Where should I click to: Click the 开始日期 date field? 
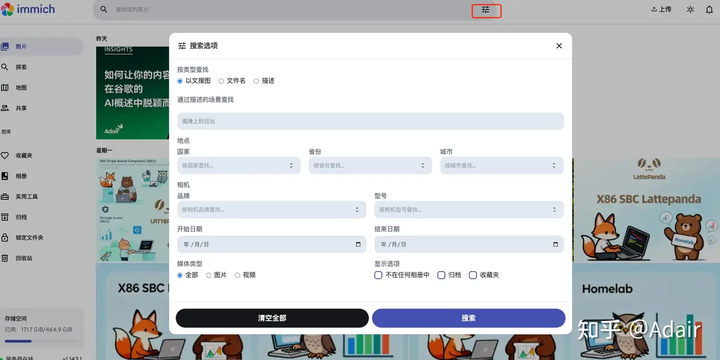(272, 244)
